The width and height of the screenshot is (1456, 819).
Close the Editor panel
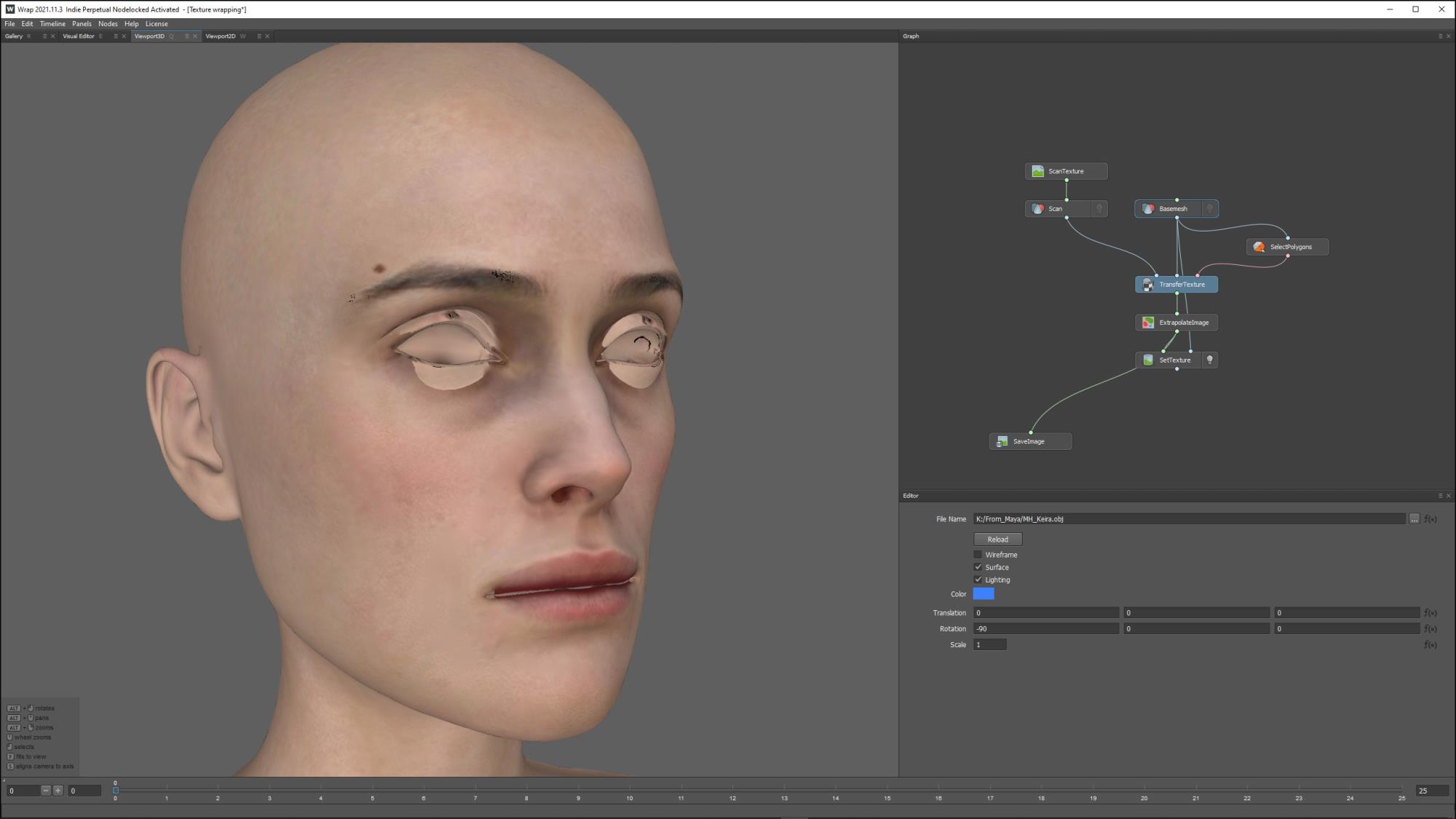1448,496
